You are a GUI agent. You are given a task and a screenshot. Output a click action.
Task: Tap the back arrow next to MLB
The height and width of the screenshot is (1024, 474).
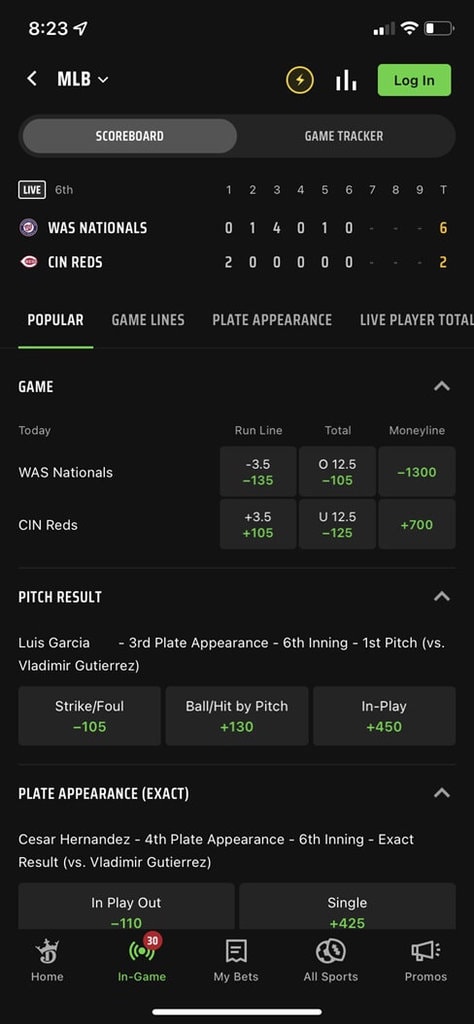coord(31,80)
